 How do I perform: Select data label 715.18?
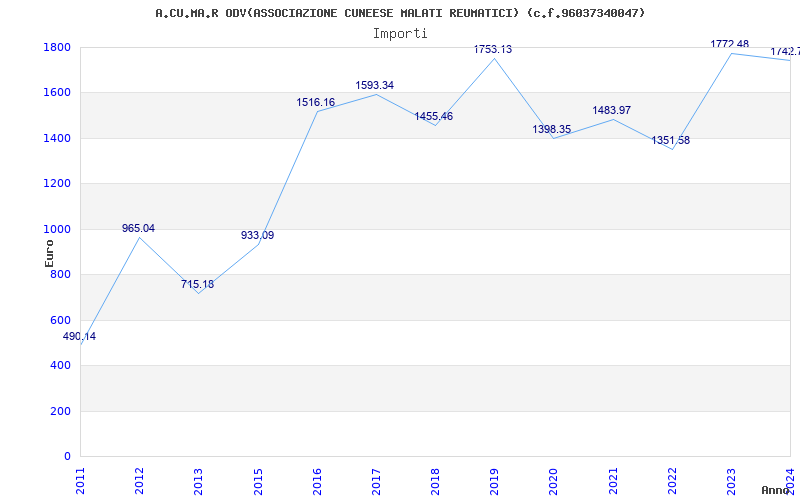197,284
